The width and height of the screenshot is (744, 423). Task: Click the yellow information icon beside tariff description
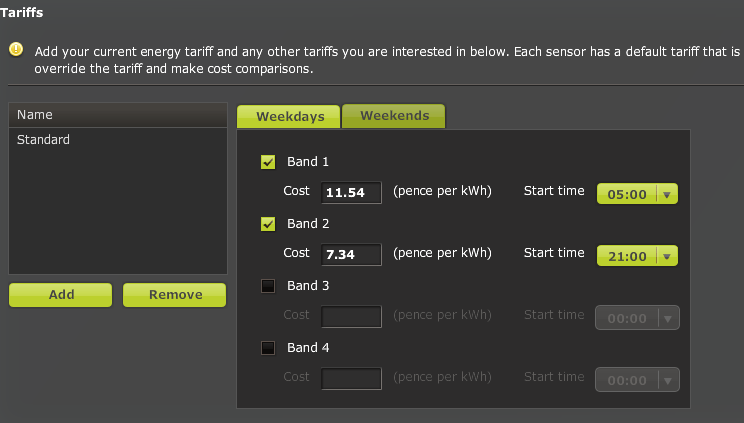16,49
